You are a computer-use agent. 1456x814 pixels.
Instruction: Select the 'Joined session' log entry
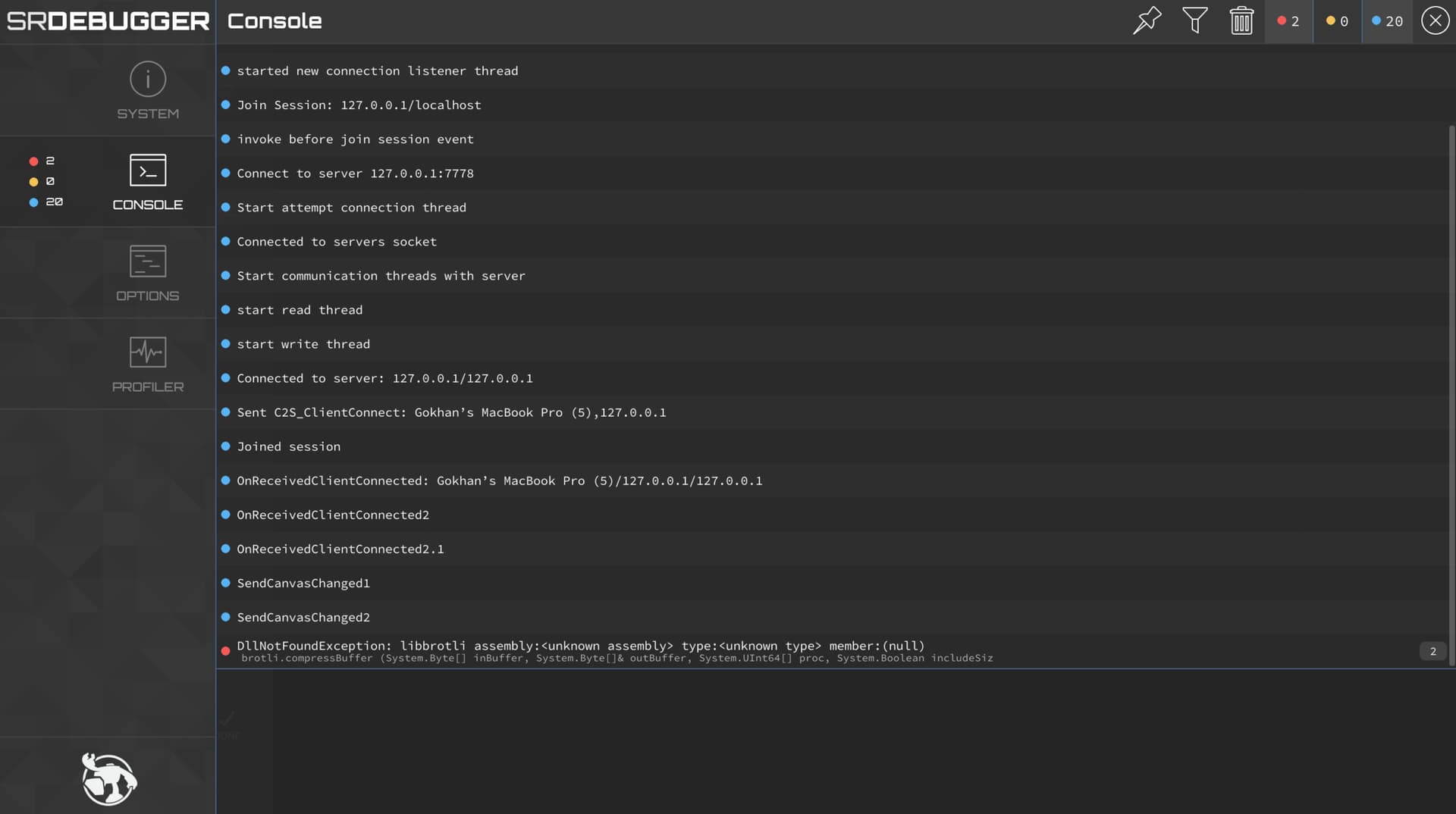click(289, 446)
